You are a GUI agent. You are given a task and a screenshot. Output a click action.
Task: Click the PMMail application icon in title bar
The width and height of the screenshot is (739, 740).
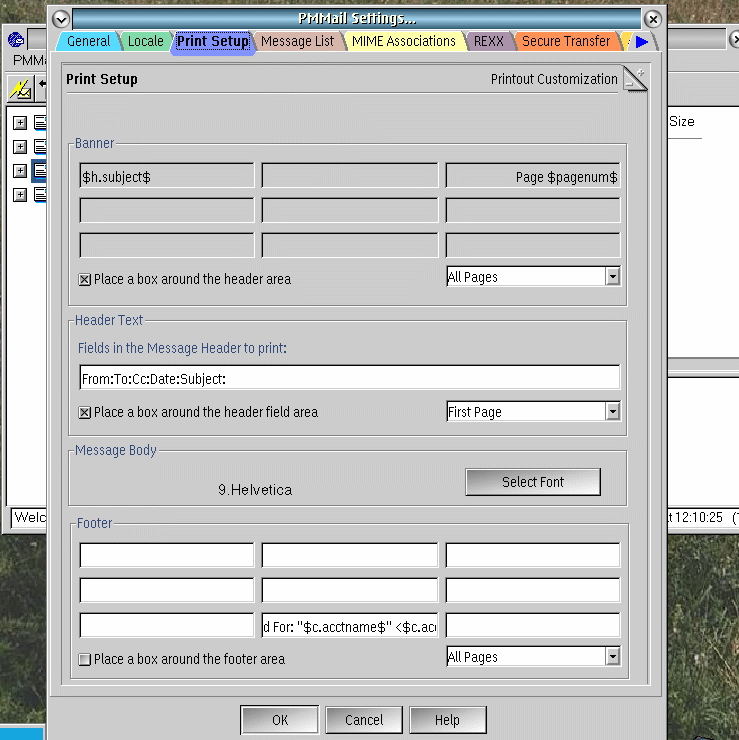[x=16, y=40]
